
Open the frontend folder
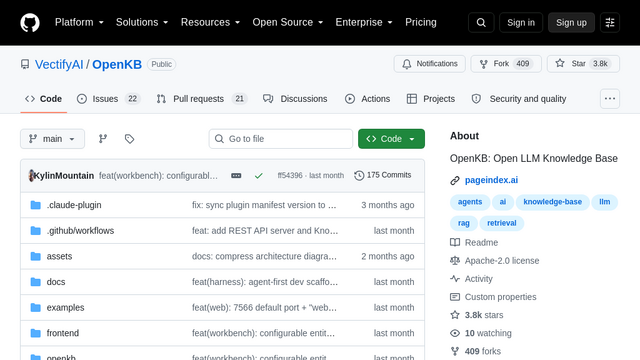point(63,333)
